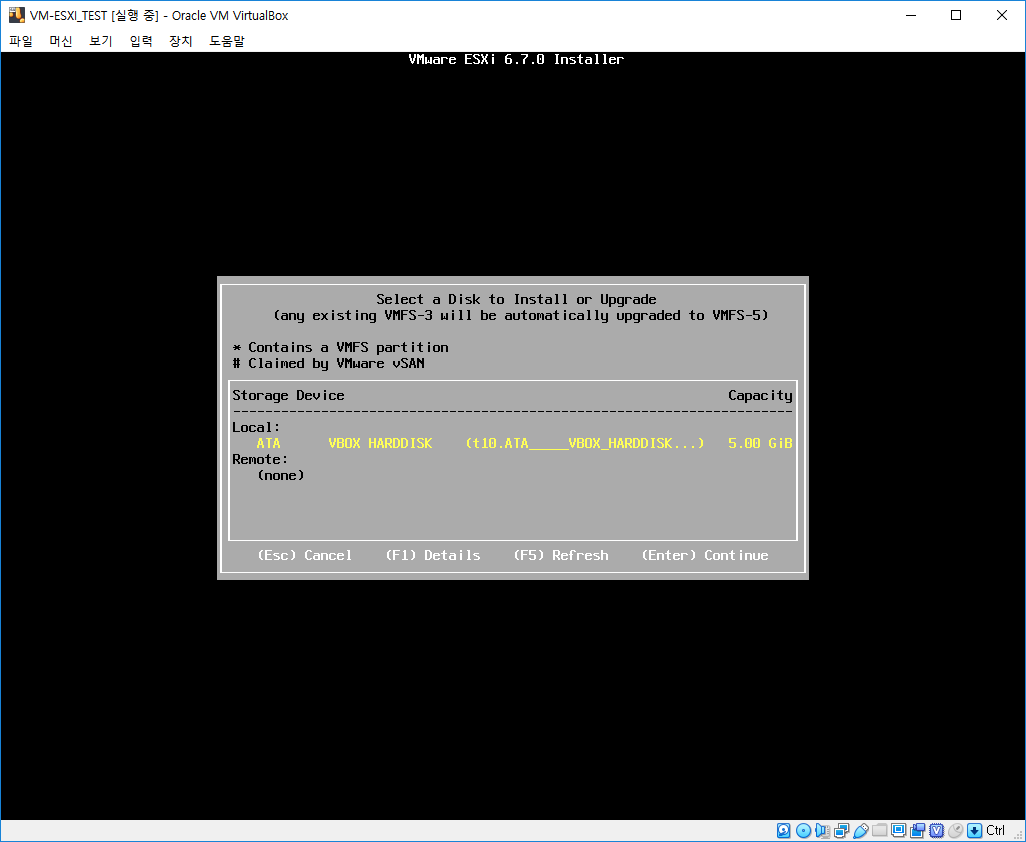This screenshot has height=842, width=1026.
Task: Click the (none) remote entry
Action: click(281, 476)
